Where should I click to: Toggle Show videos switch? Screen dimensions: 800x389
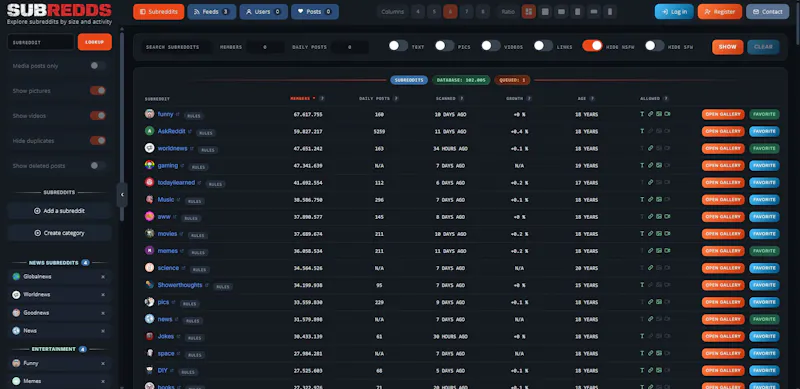(98, 115)
